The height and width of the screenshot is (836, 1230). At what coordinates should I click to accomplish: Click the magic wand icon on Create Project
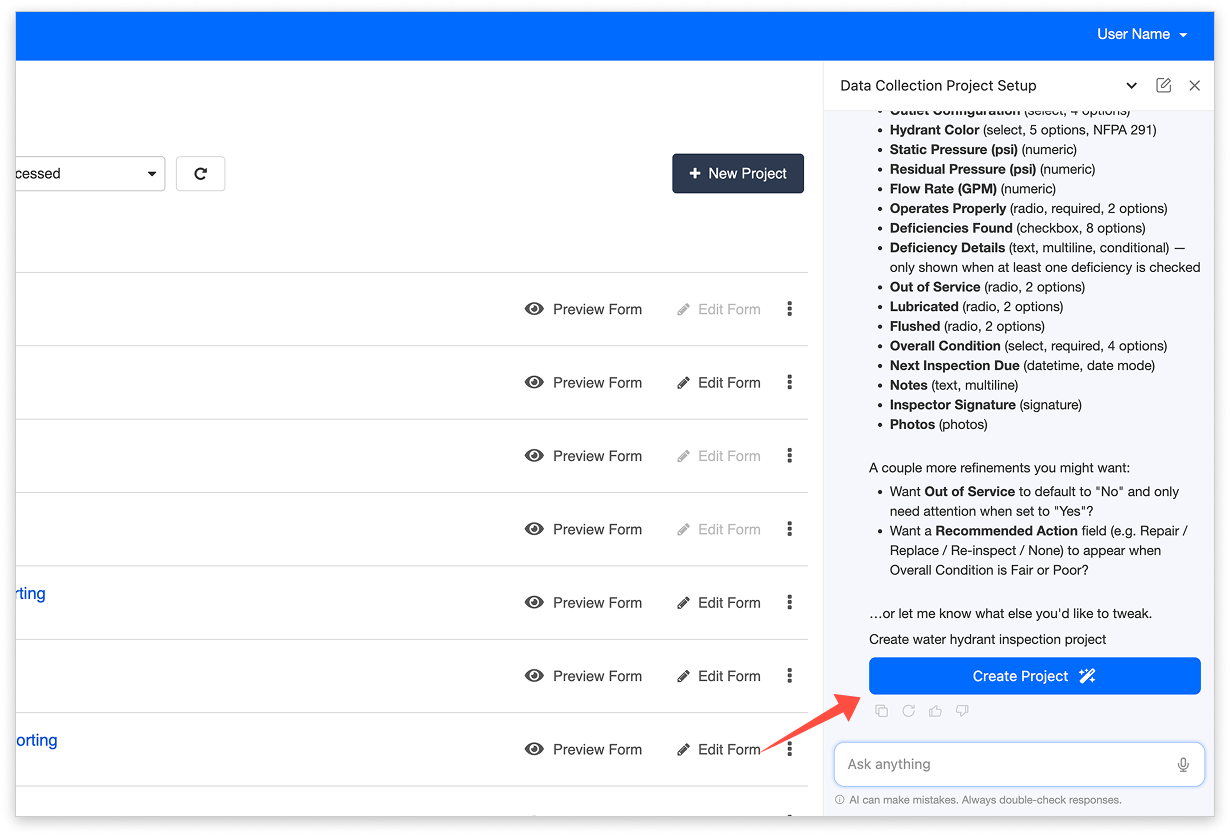tap(1087, 676)
